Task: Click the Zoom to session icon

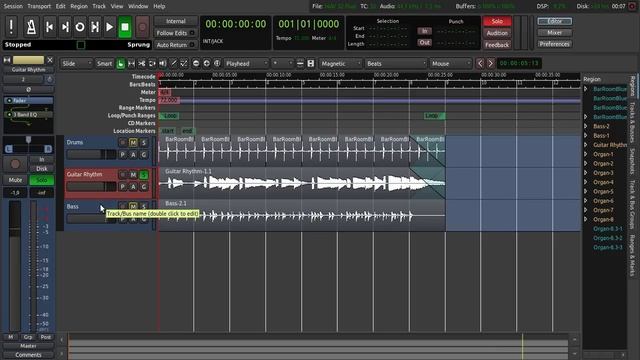Action: point(217,64)
